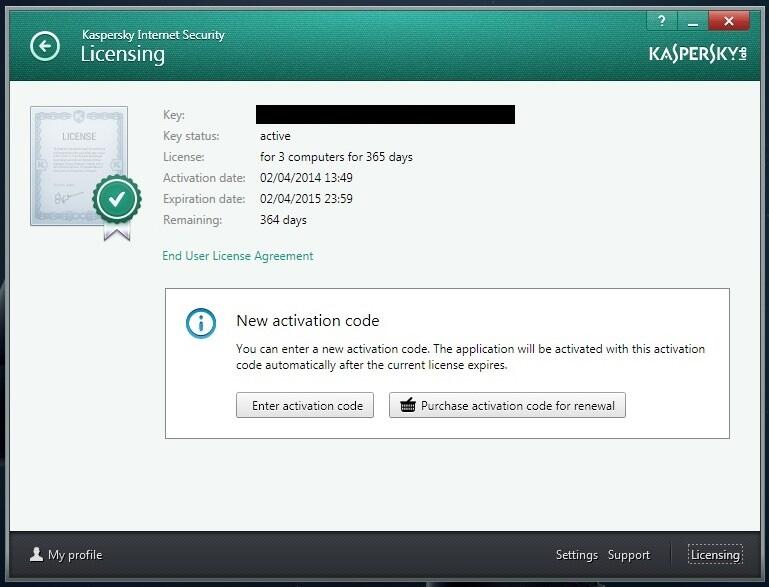Open help with the question mark icon
The width and height of the screenshot is (769, 587).
coord(662,21)
